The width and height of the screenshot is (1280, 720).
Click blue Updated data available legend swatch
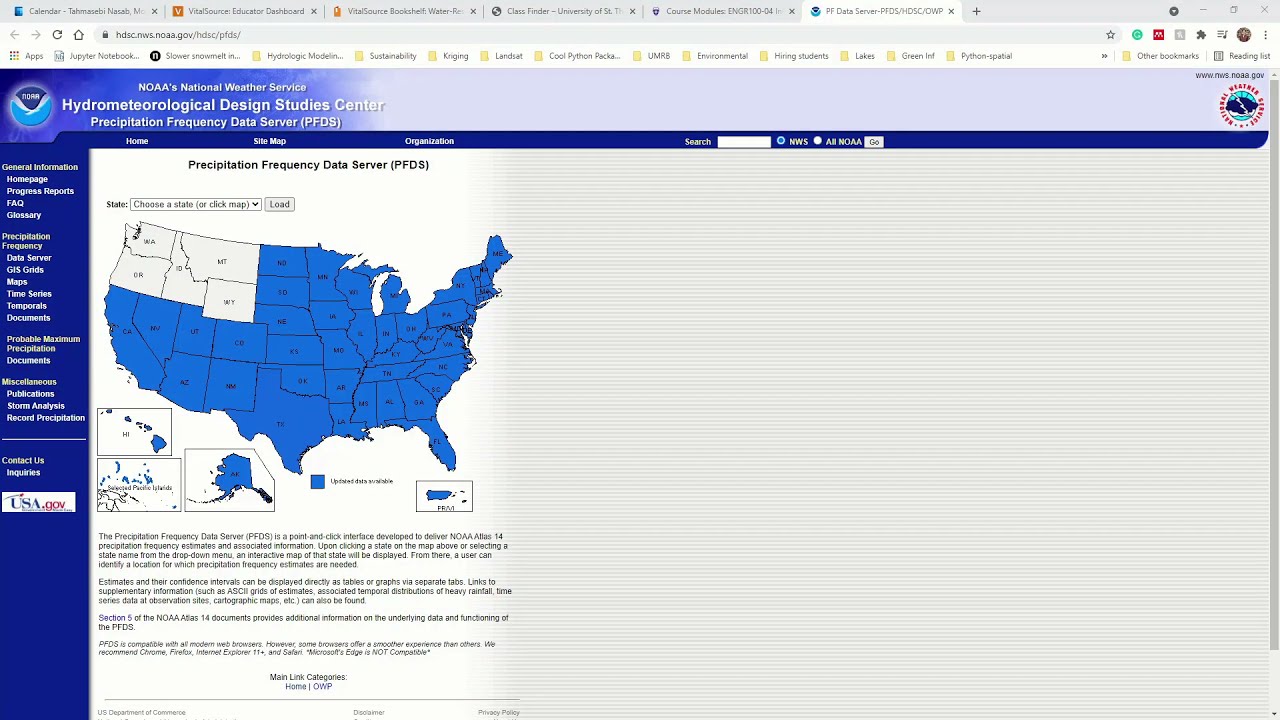coord(318,482)
